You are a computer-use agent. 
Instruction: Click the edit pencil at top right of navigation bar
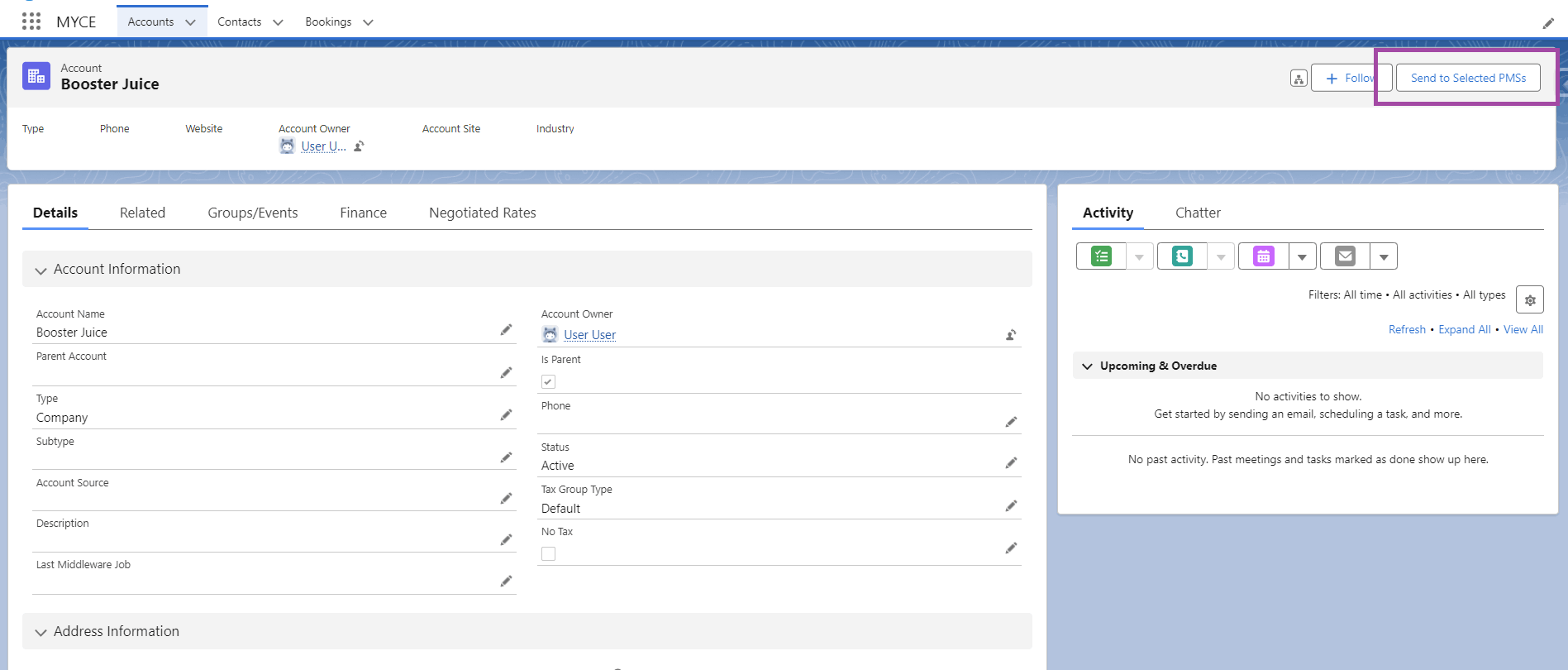1548,23
